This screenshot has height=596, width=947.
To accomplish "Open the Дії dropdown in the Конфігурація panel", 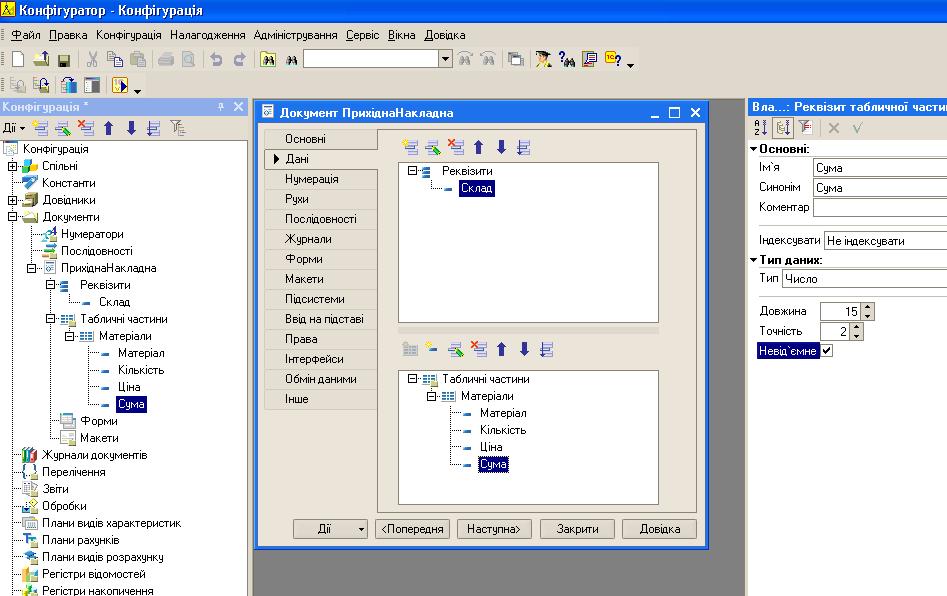I will coord(14,128).
